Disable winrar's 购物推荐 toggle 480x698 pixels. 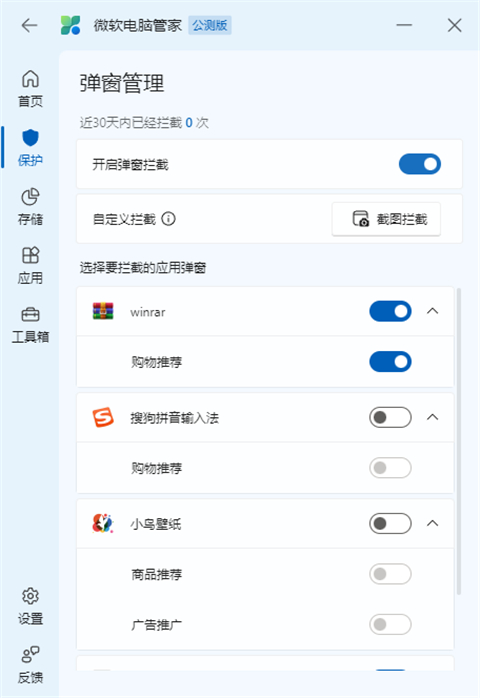(x=390, y=361)
